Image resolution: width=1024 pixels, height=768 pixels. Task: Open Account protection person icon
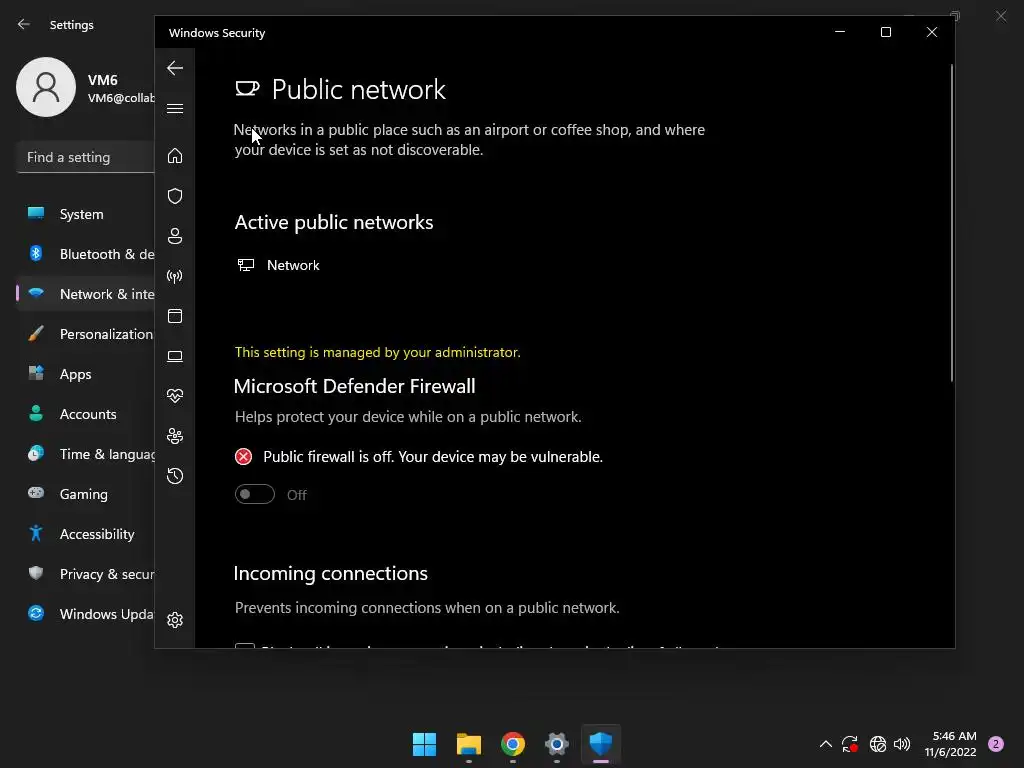pyautogui.click(x=174, y=236)
